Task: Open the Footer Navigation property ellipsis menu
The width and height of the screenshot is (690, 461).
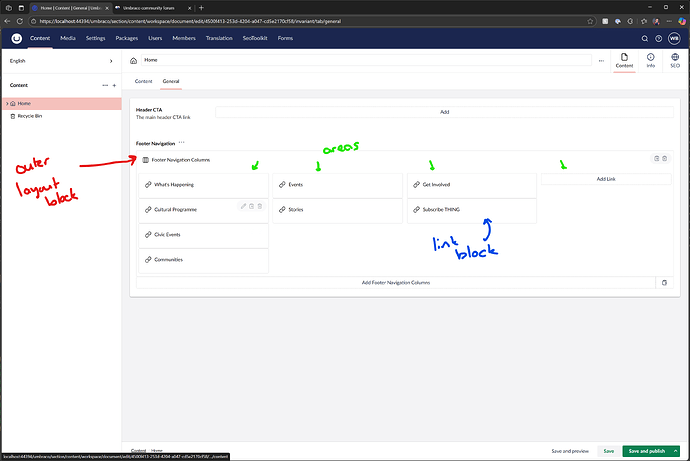Action: pyautogui.click(x=181, y=143)
